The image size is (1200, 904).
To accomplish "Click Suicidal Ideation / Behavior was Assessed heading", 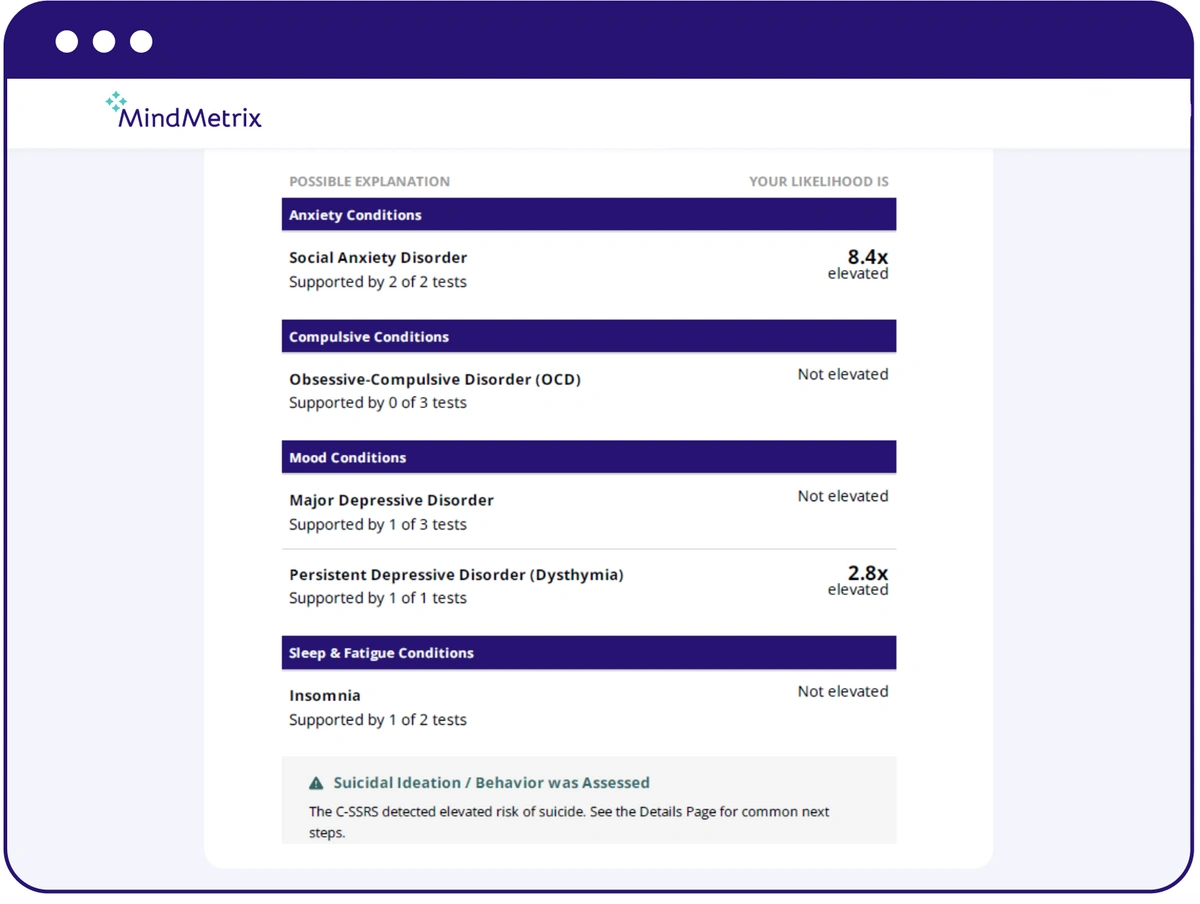I will pyautogui.click(x=491, y=783).
